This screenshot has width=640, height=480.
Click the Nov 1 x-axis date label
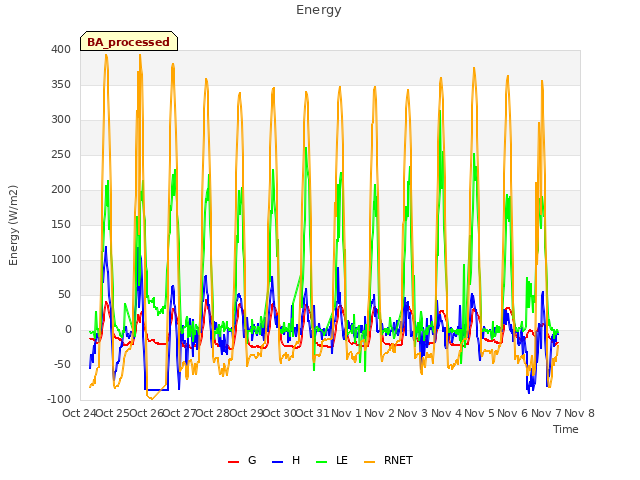pos(346,413)
